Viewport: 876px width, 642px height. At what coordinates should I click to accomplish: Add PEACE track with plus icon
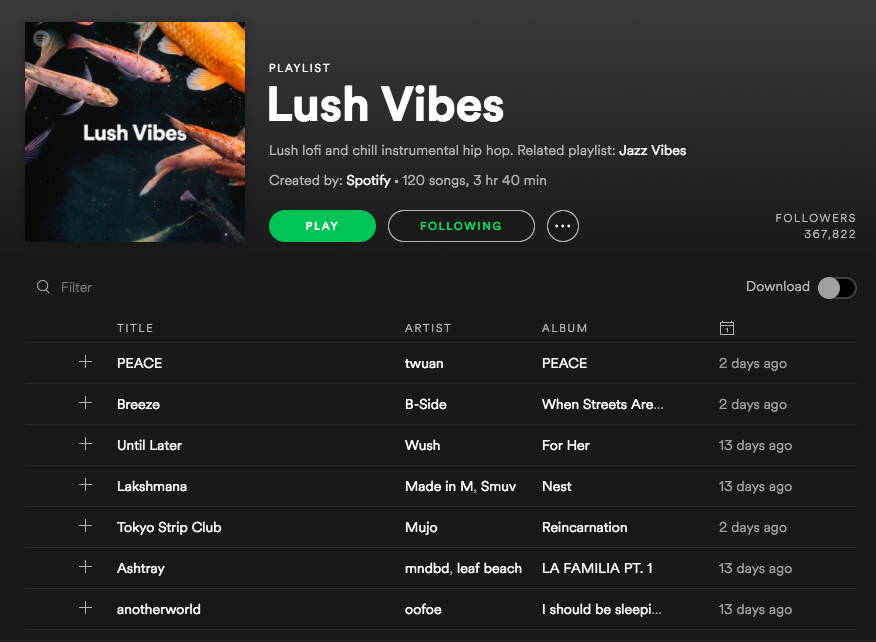pyautogui.click(x=85, y=362)
